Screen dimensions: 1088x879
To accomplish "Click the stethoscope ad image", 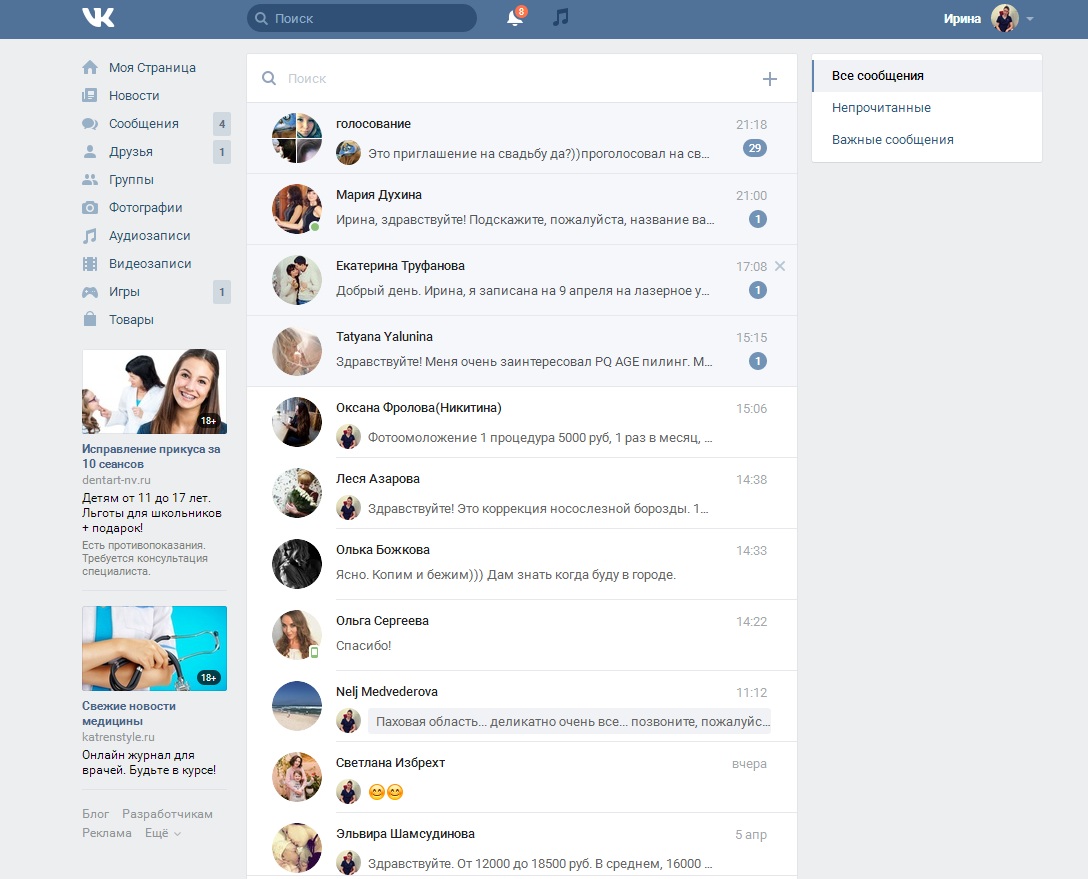I will click(x=154, y=648).
